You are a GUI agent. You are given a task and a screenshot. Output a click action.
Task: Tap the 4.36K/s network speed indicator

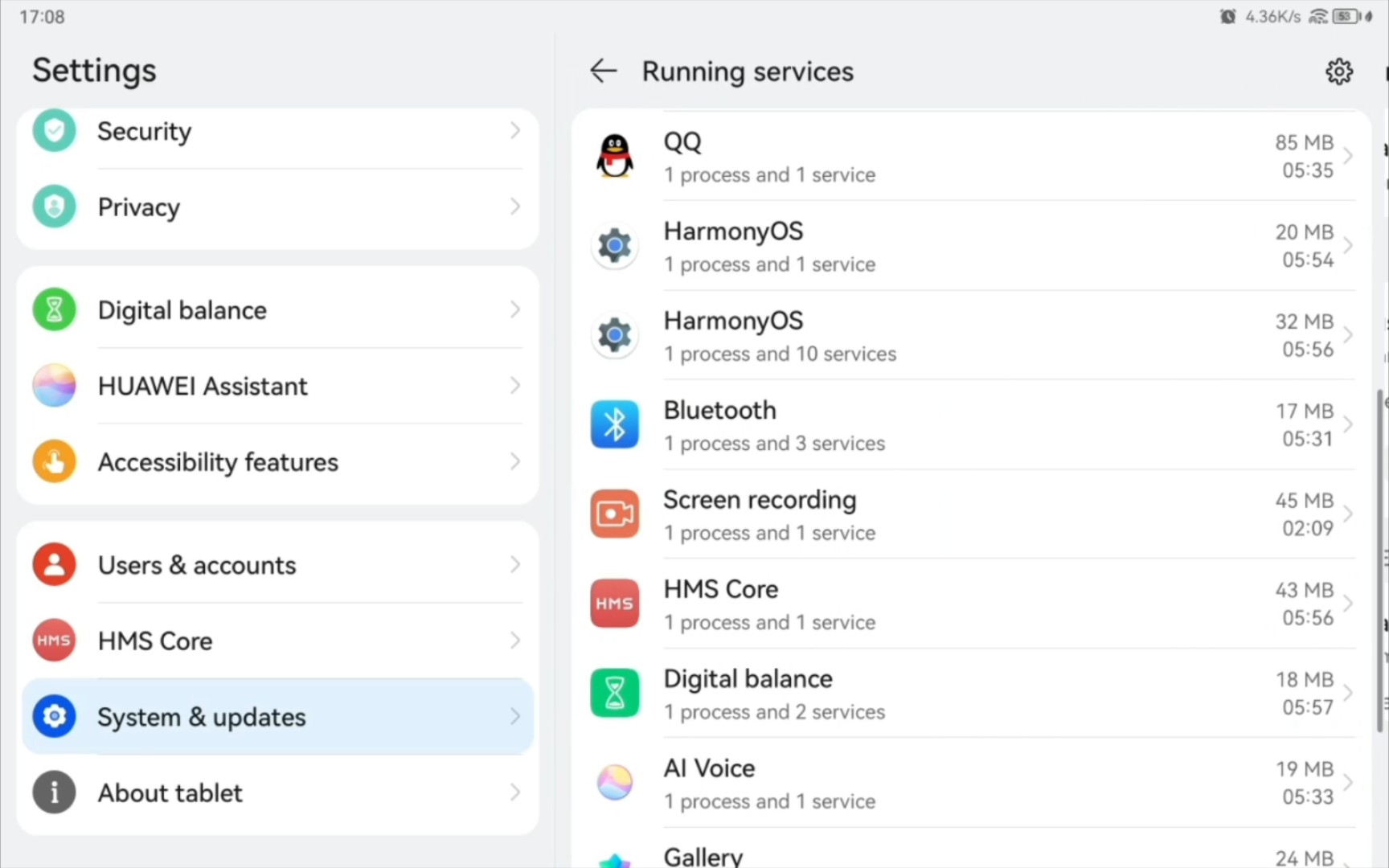[x=1272, y=16]
